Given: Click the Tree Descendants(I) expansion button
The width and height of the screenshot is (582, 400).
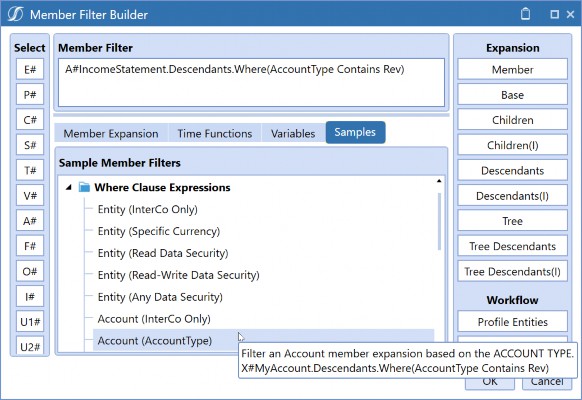Looking at the screenshot, I should pyautogui.click(x=512, y=271).
